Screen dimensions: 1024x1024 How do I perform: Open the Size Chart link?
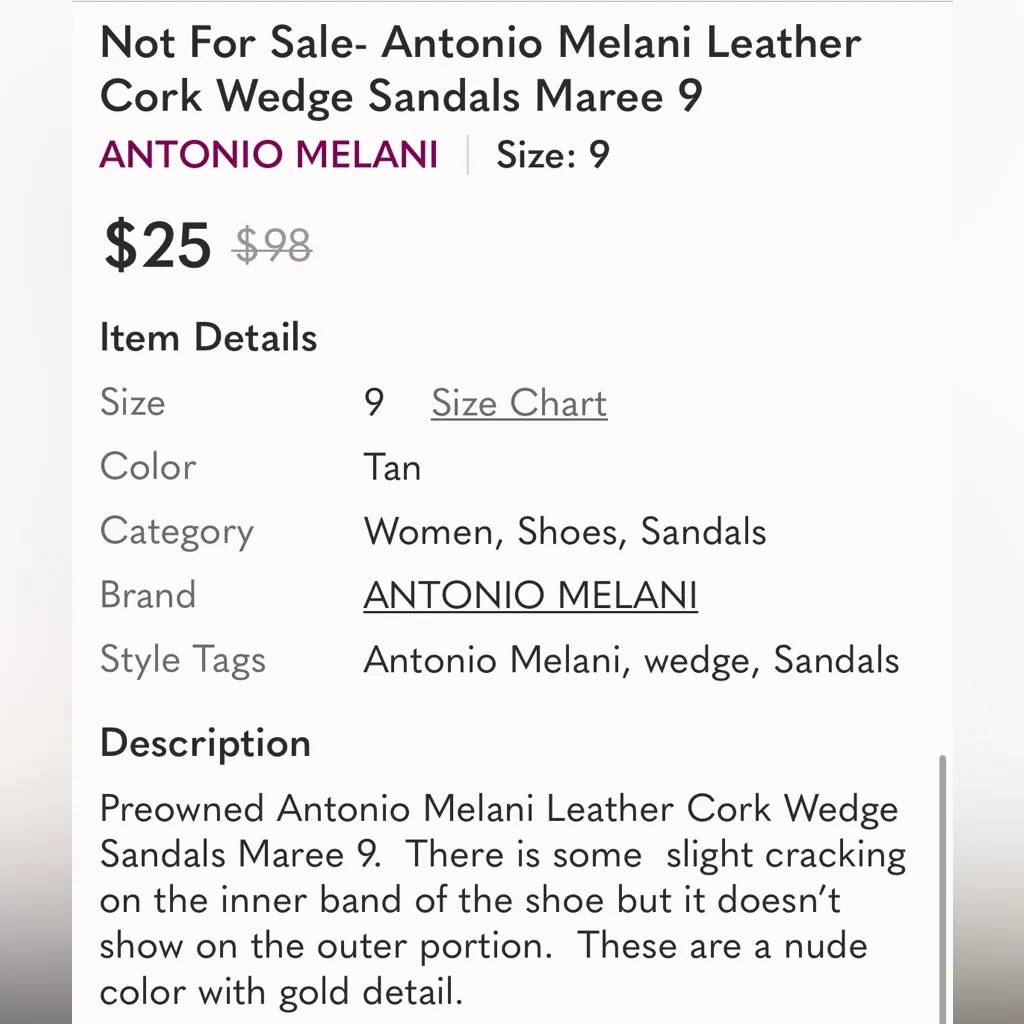coord(518,403)
